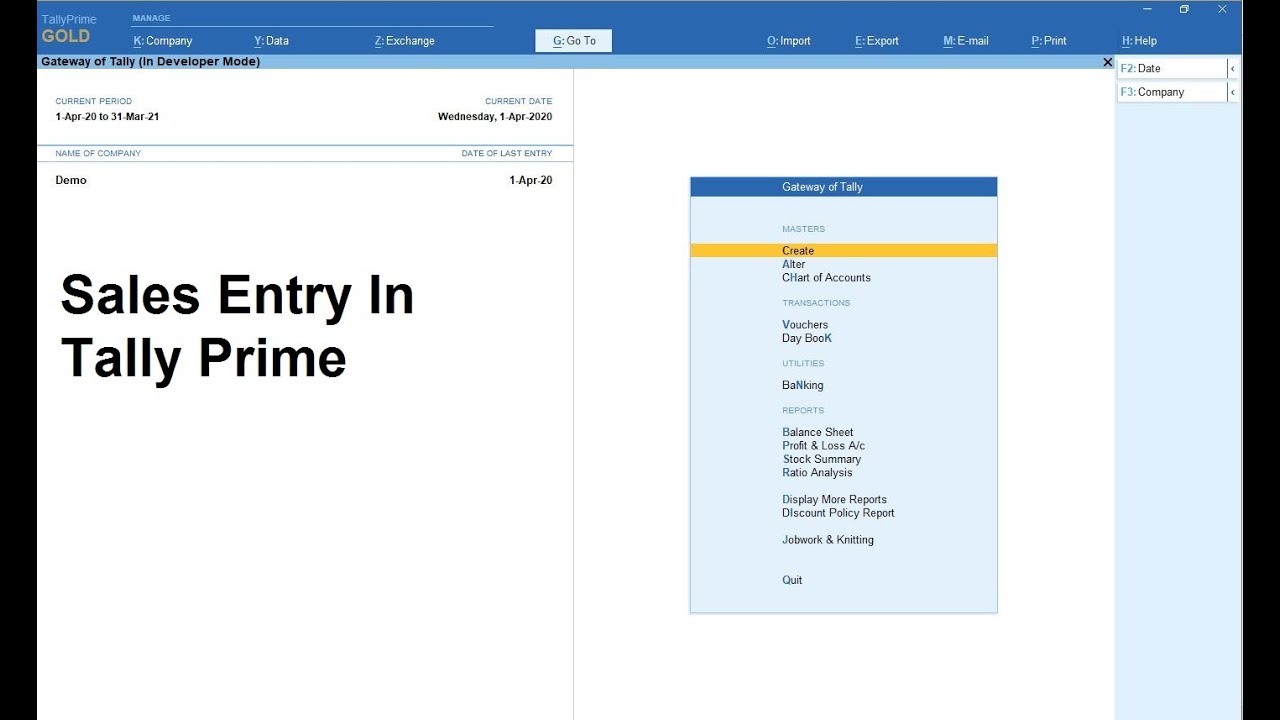The image size is (1280, 720).
Task: Restore down the TallyPrime window
Action: (x=1184, y=9)
